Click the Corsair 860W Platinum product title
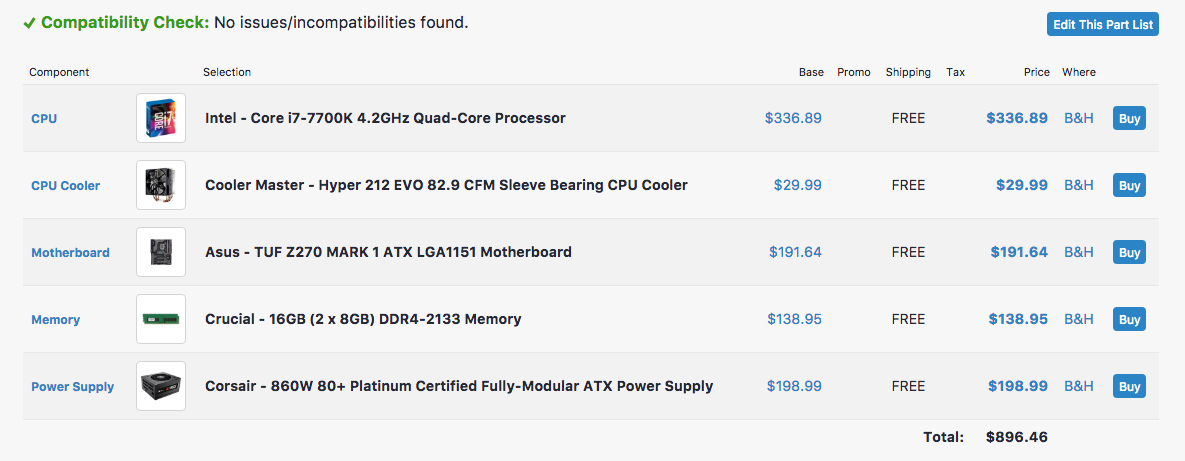The image size is (1185, 461). pos(459,386)
